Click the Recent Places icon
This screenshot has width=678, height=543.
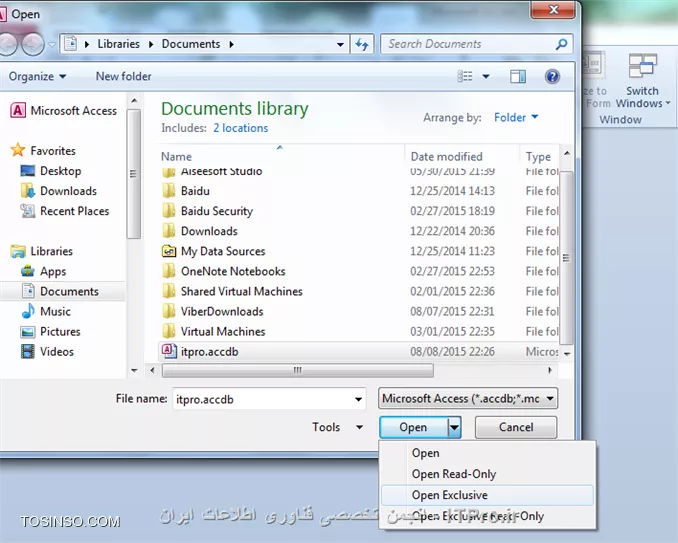(28, 211)
